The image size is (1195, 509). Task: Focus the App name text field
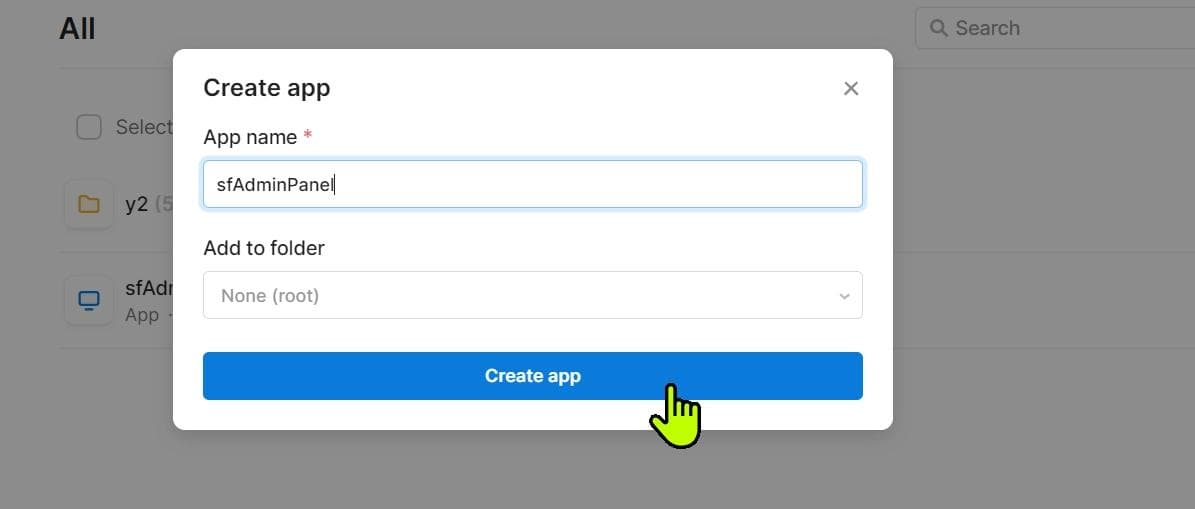point(533,184)
